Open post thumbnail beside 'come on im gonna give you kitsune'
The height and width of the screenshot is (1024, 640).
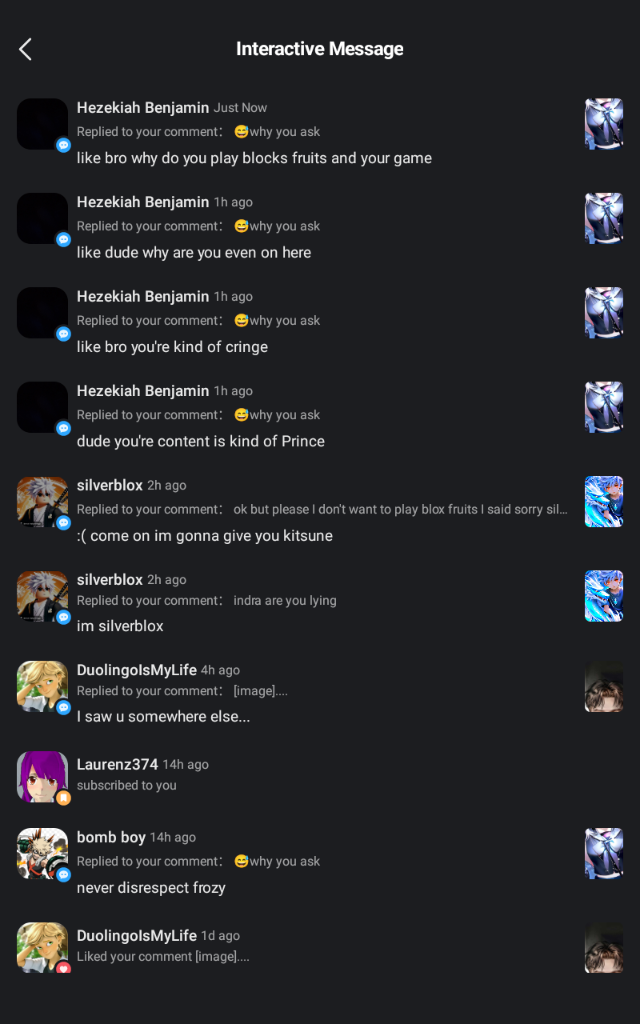pos(603,502)
